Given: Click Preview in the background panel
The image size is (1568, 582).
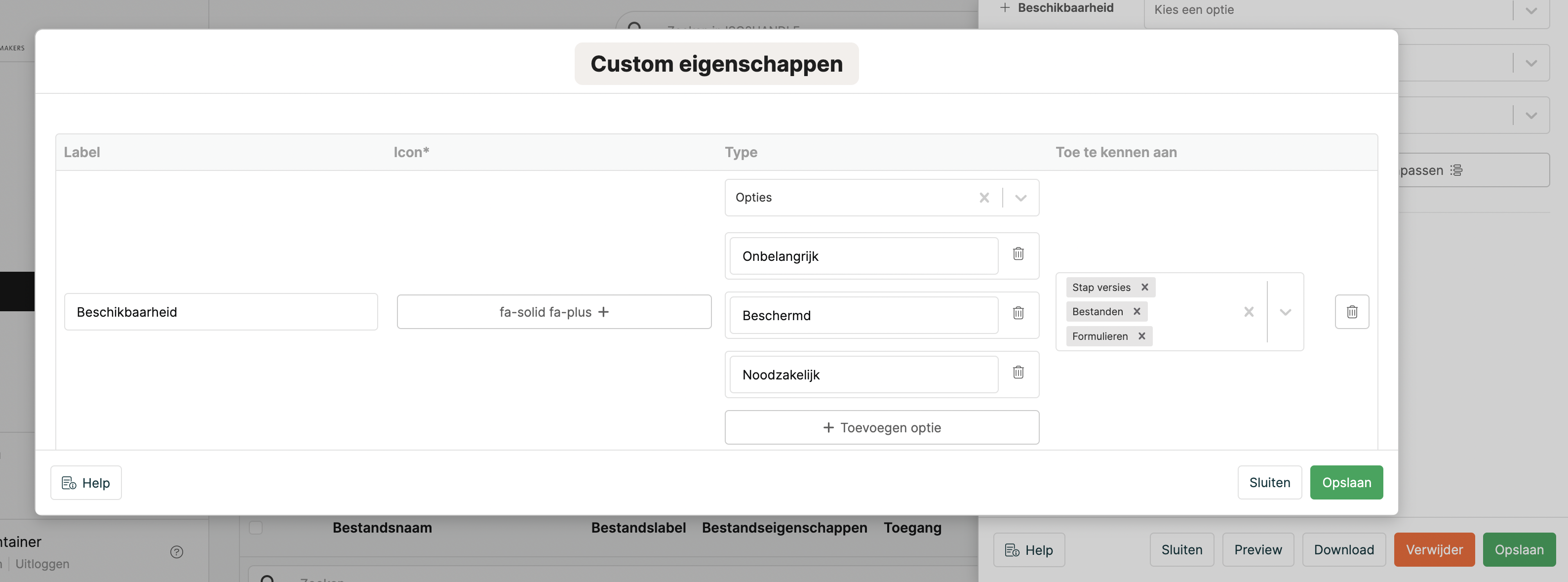Looking at the screenshot, I should click(1257, 550).
